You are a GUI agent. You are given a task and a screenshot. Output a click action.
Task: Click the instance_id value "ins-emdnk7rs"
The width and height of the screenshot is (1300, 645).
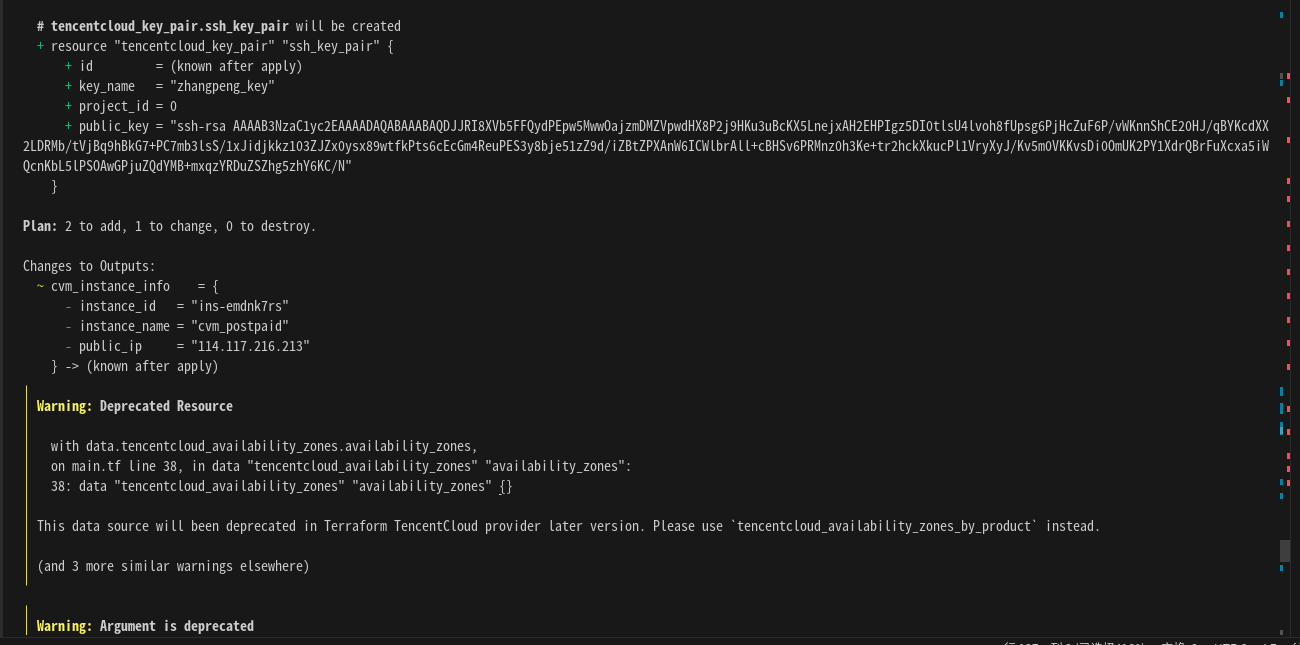[x=232, y=306]
